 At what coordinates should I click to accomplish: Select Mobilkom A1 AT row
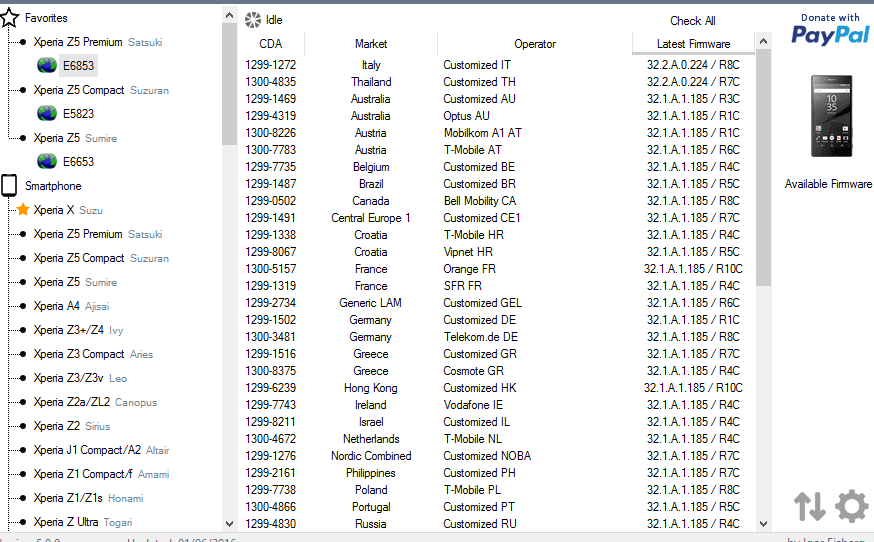pyautogui.click(x=497, y=133)
